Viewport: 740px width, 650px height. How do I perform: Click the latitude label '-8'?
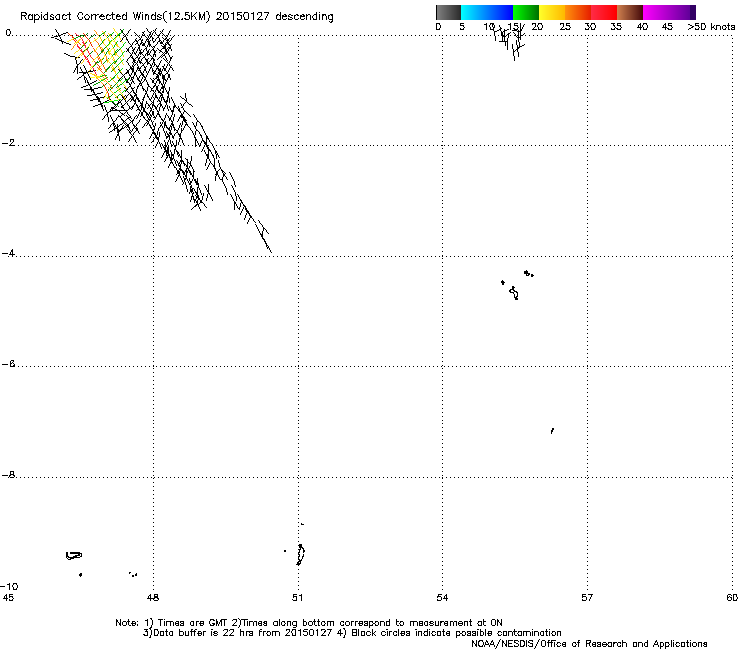point(8,474)
